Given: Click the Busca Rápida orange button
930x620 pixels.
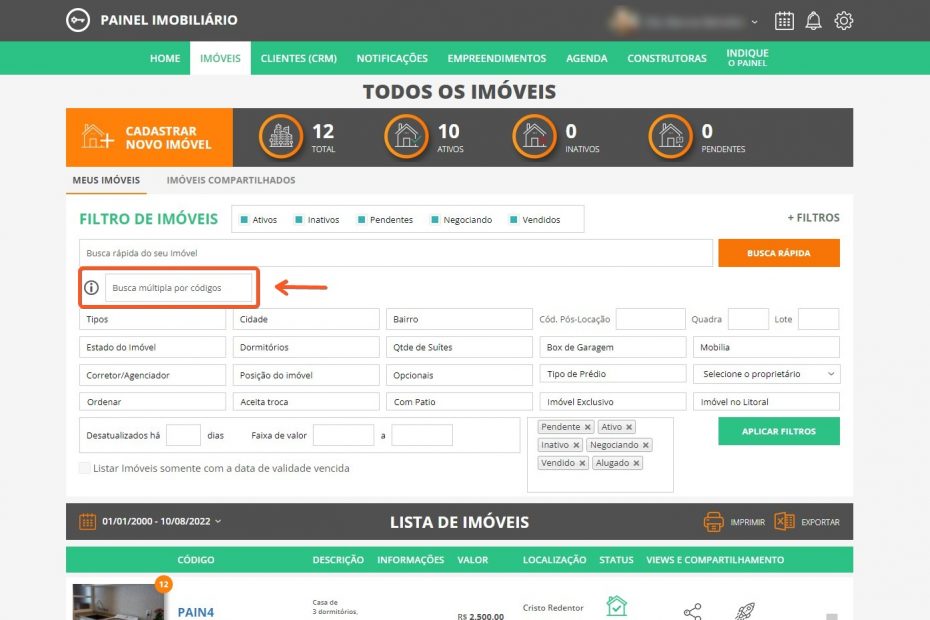Looking at the screenshot, I should [x=778, y=253].
